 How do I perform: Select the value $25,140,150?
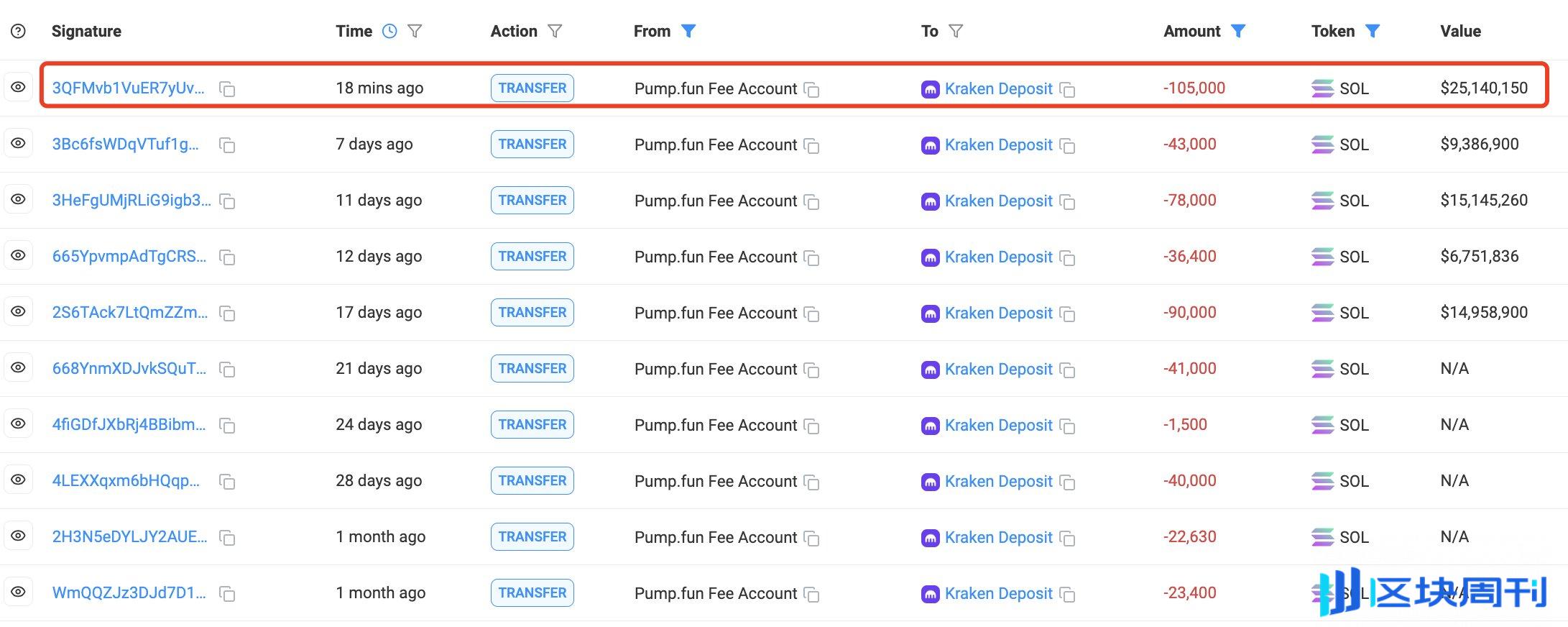pyautogui.click(x=1484, y=88)
